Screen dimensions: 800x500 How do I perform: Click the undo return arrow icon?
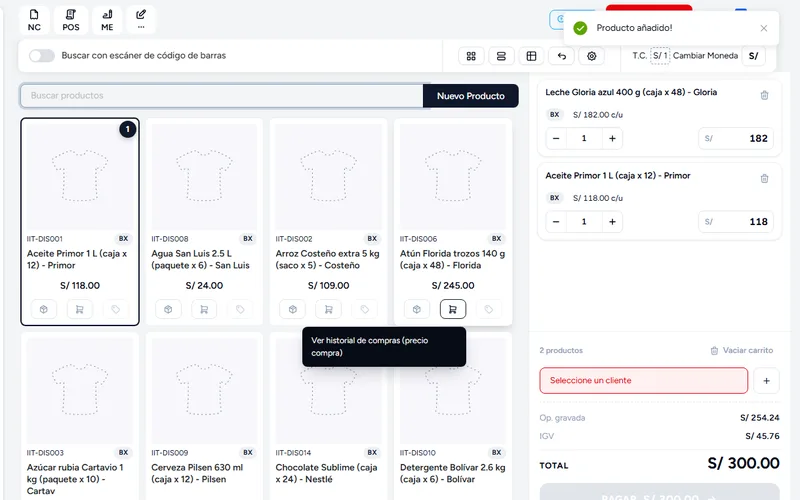561,56
